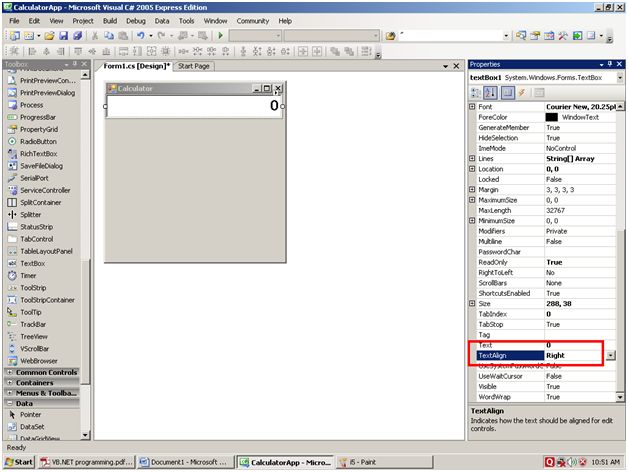628x472 pixels.
Task: Collapse the Data toolbox section
Action: pos(10,403)
